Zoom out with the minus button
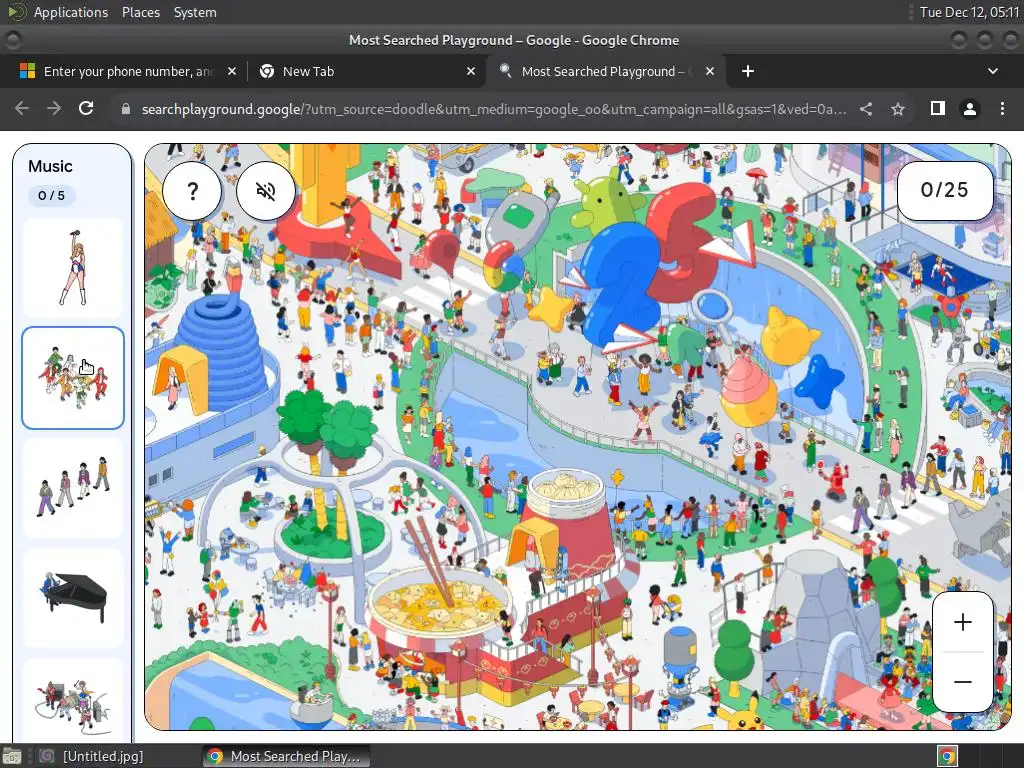 point(963,682)
